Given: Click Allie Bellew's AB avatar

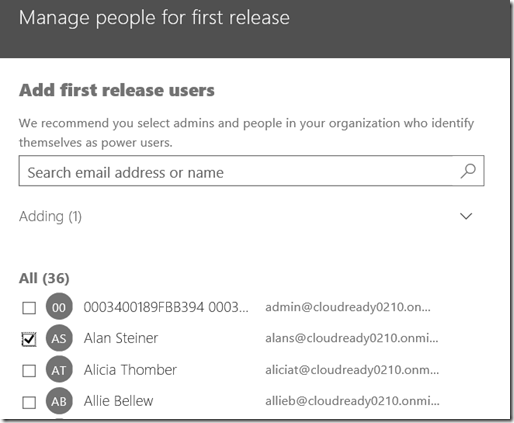Looking at the screenshot, I should [x=59, y=401].
